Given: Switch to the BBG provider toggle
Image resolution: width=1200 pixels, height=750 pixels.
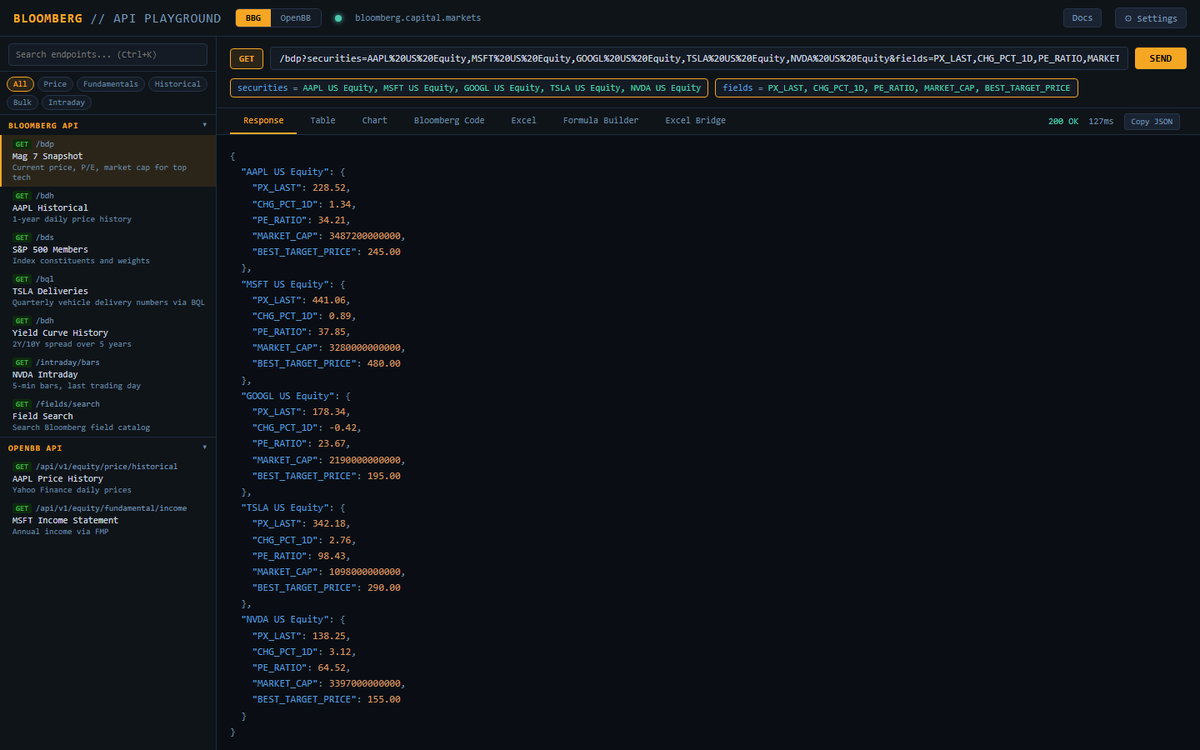Looking at the screenshot, I should click(253, 18).
